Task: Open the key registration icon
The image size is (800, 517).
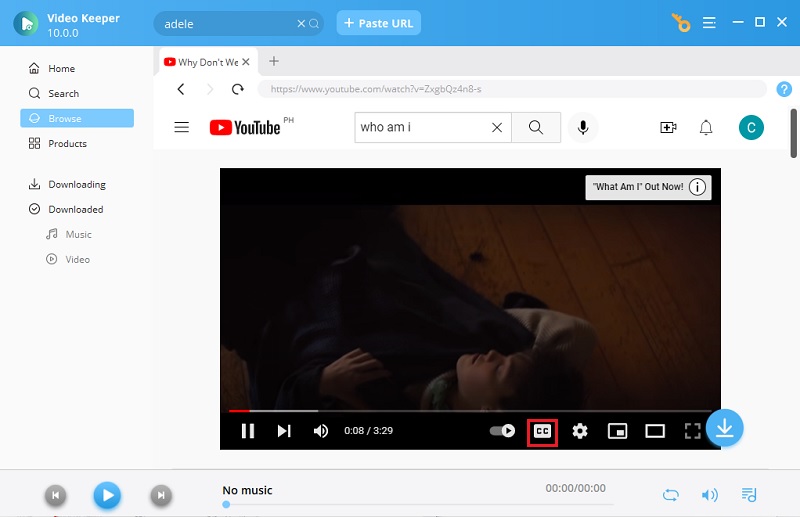Action: pos(681,23)
